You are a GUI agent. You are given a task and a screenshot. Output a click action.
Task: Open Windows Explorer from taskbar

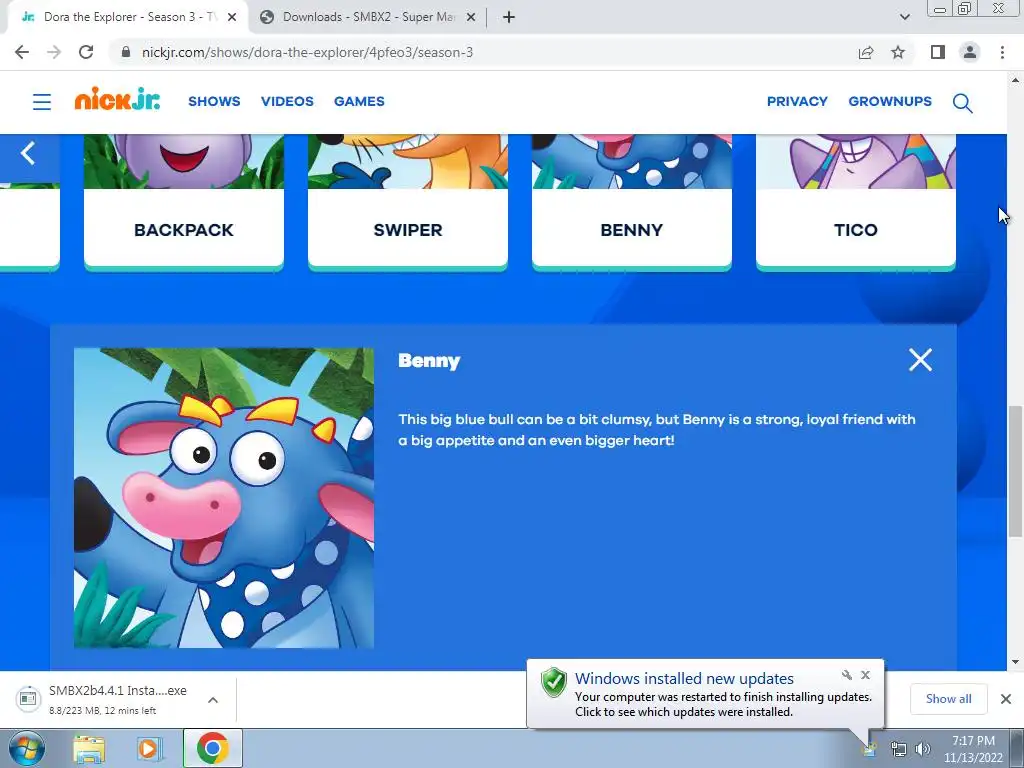coord(89,749)
